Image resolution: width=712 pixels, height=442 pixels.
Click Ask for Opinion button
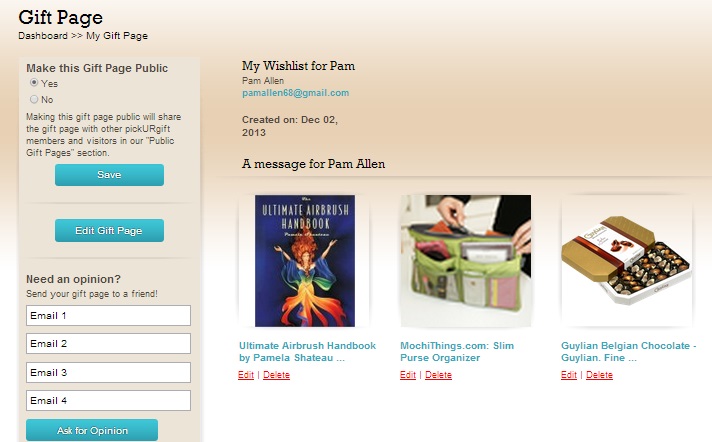pos(92,430)
